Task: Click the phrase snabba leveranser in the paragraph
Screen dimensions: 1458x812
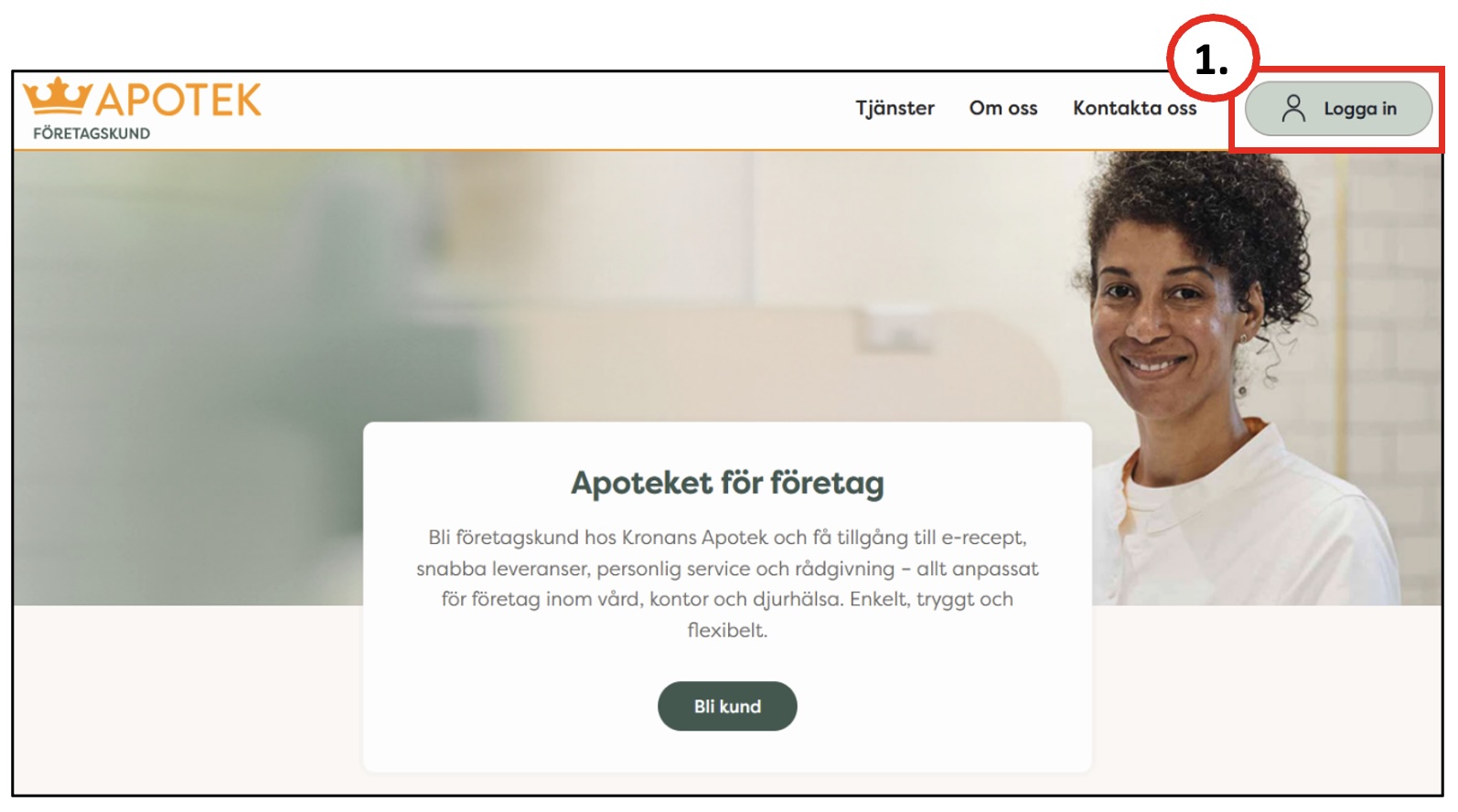Action: (x=502, y=569)
